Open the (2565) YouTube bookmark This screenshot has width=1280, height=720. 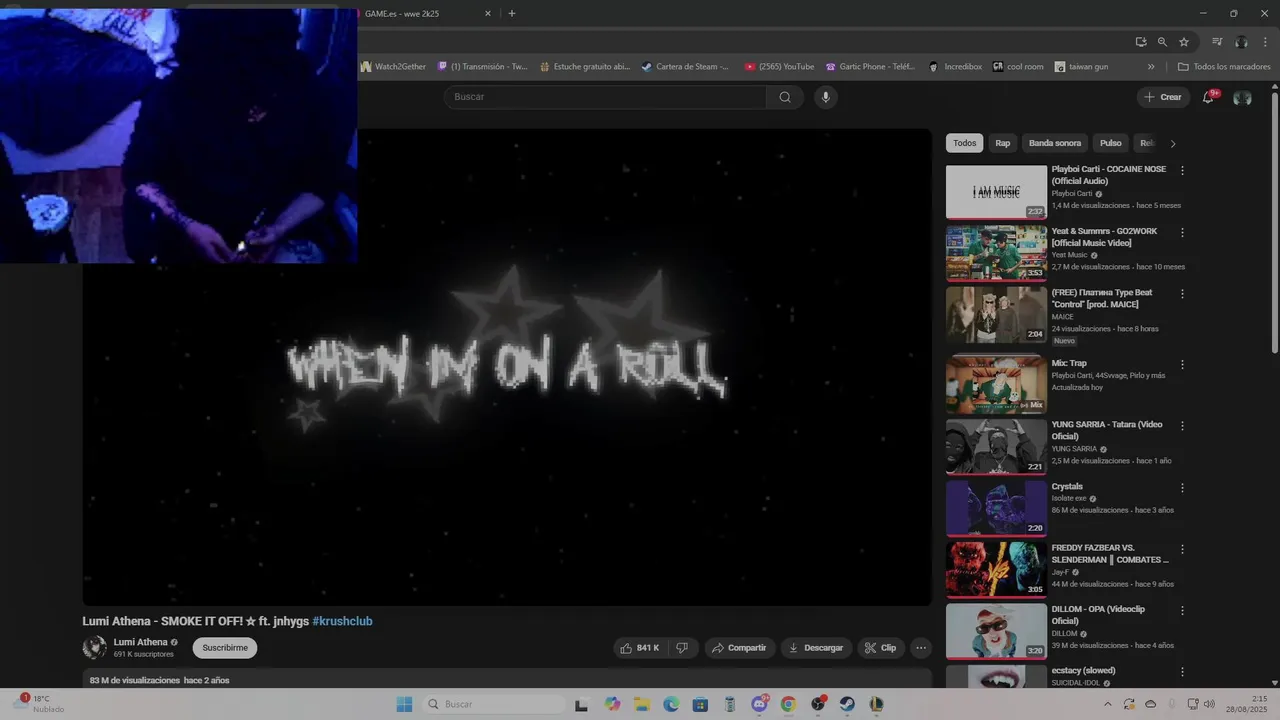point(779,67)
